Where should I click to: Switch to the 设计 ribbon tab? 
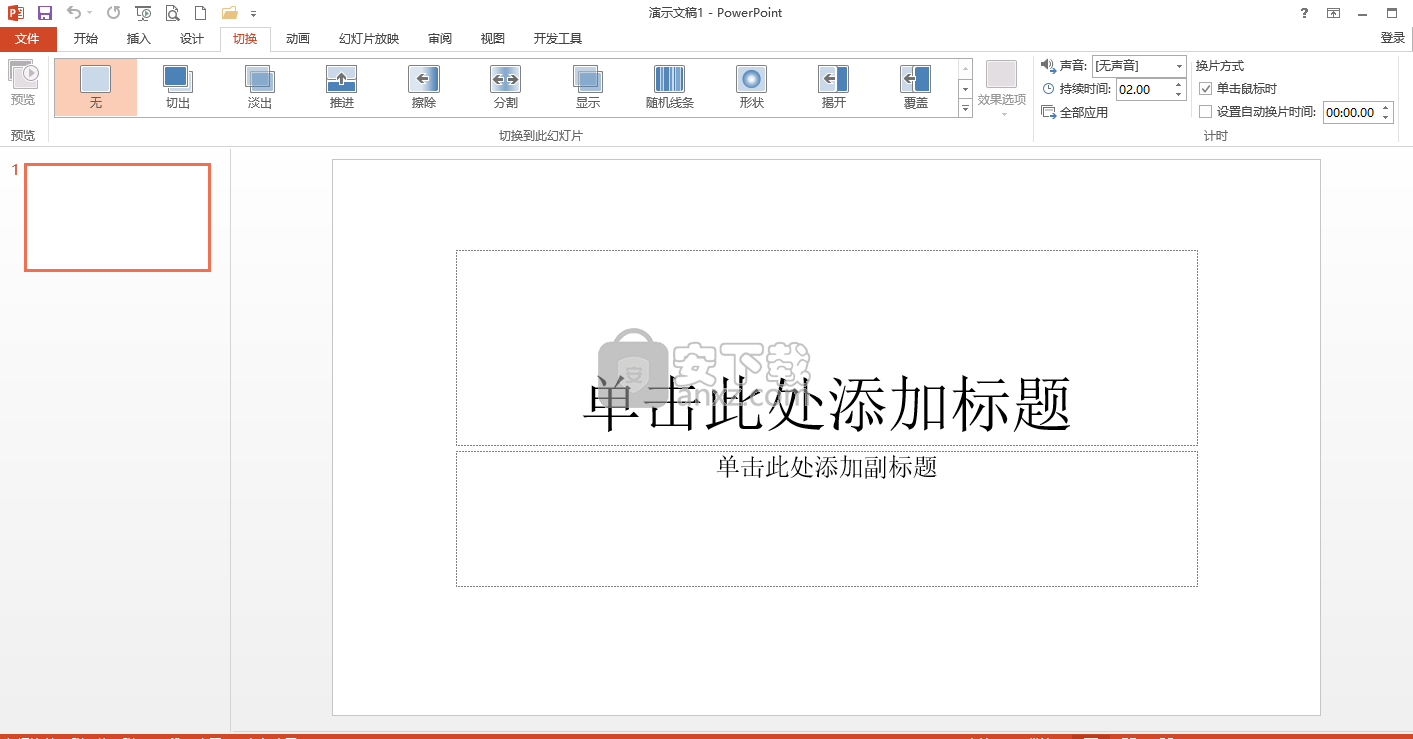click(192, 39)
